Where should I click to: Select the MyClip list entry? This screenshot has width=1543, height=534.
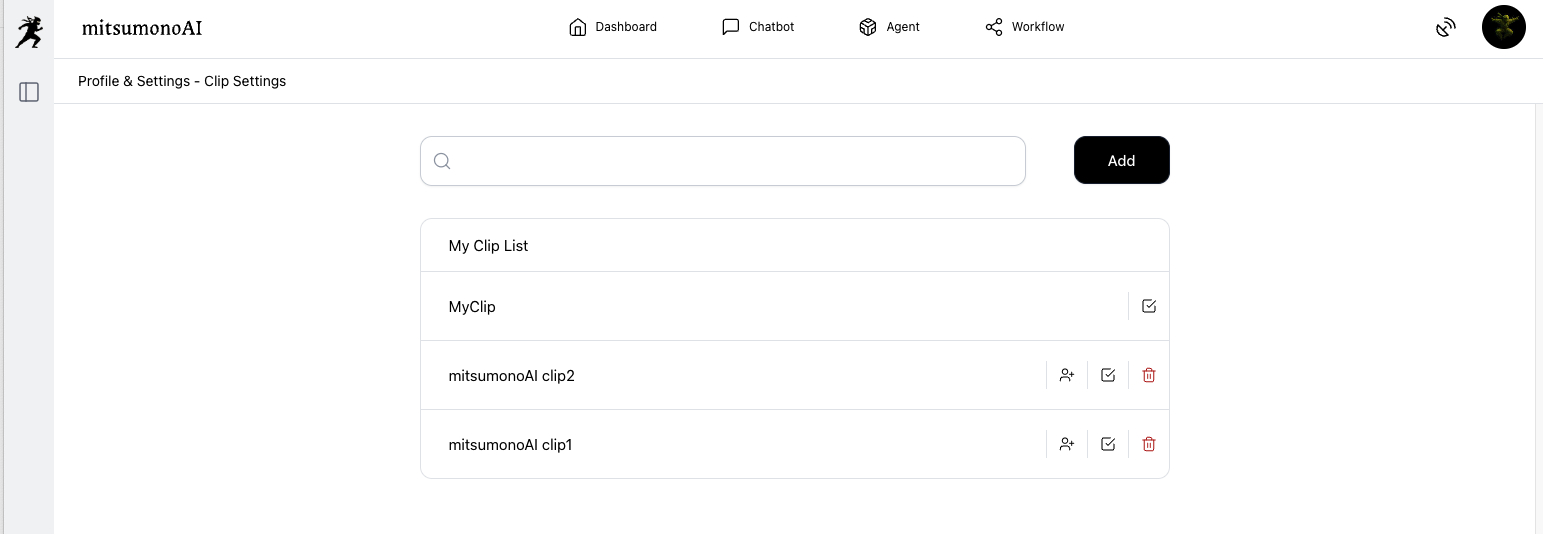click(x=472, y=307)
